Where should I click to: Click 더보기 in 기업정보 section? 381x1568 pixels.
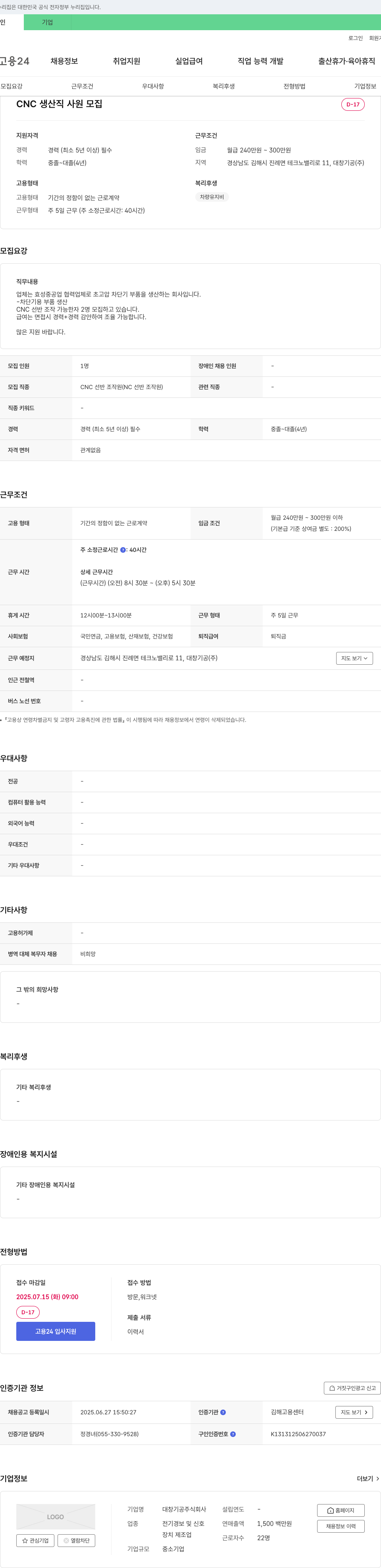(368, 1479)
